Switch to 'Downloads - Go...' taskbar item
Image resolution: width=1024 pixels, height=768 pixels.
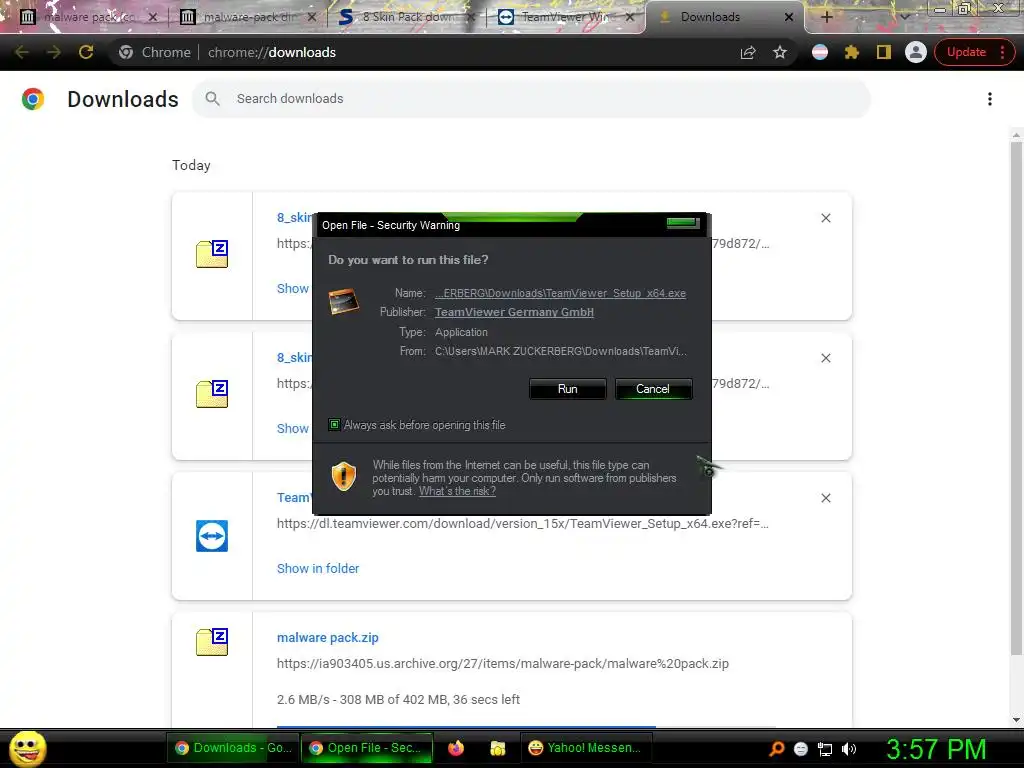tap(233, 748)
